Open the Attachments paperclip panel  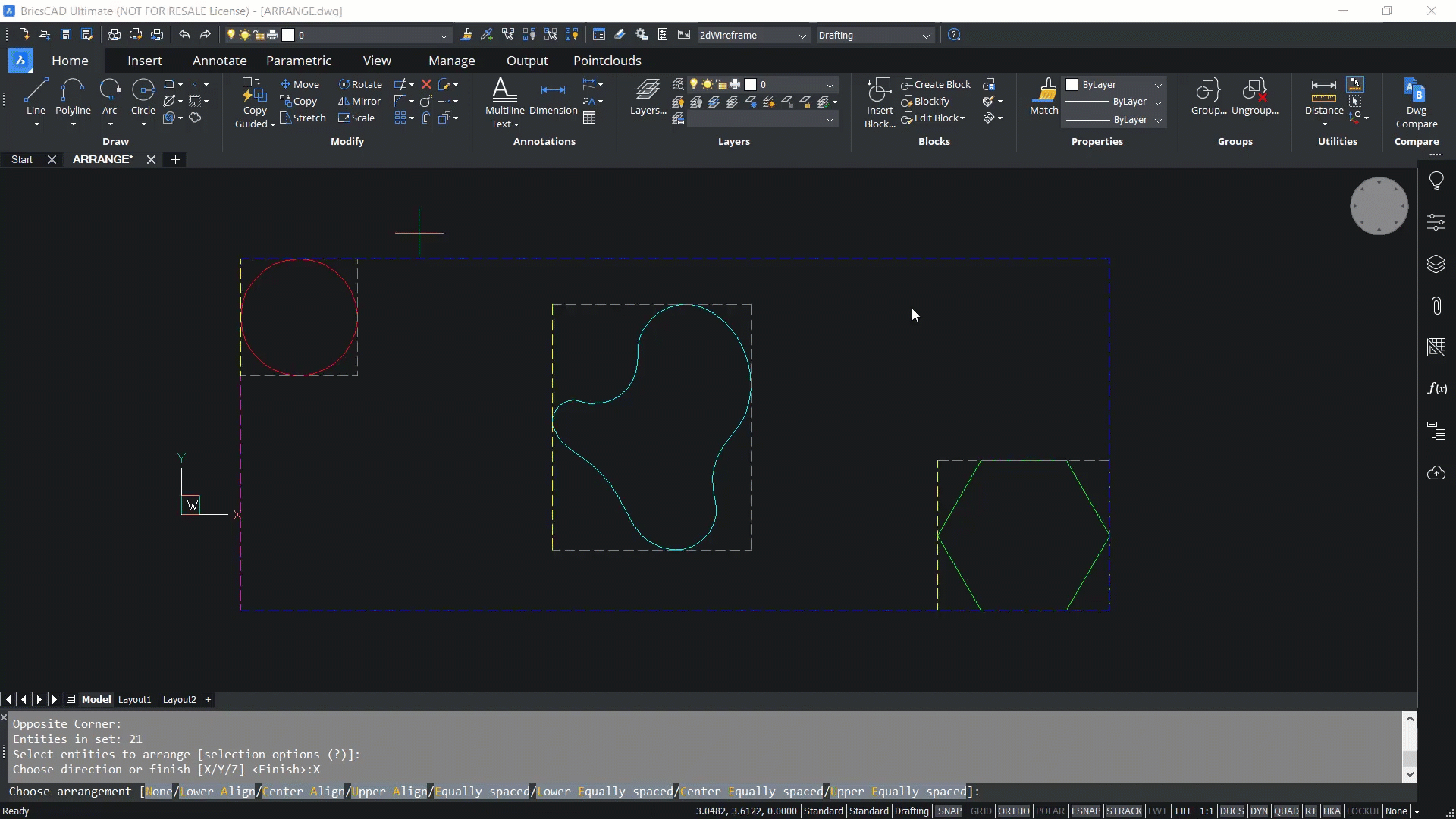[x=1436, y=306]
